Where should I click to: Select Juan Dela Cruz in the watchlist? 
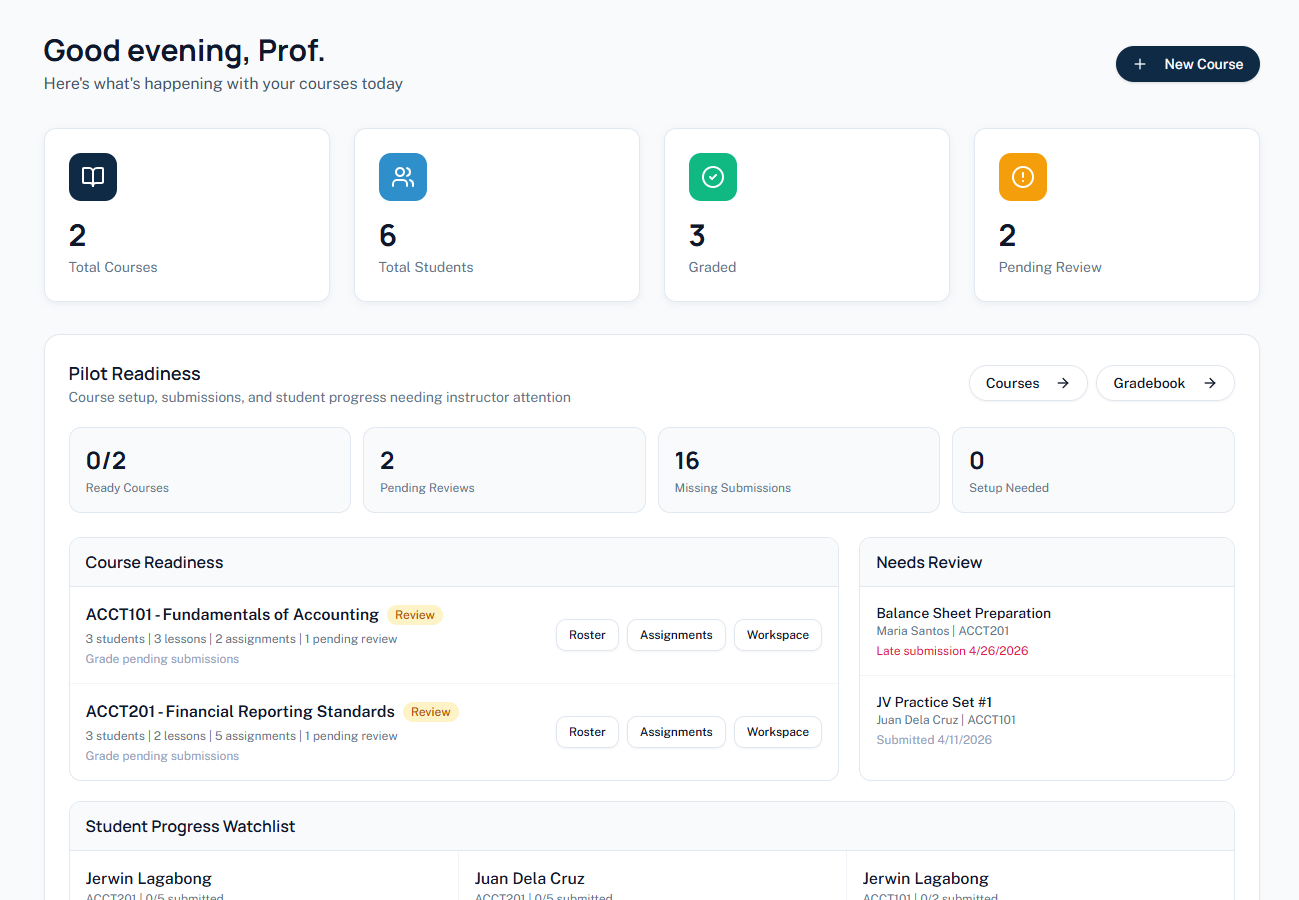tap(530, 879)
